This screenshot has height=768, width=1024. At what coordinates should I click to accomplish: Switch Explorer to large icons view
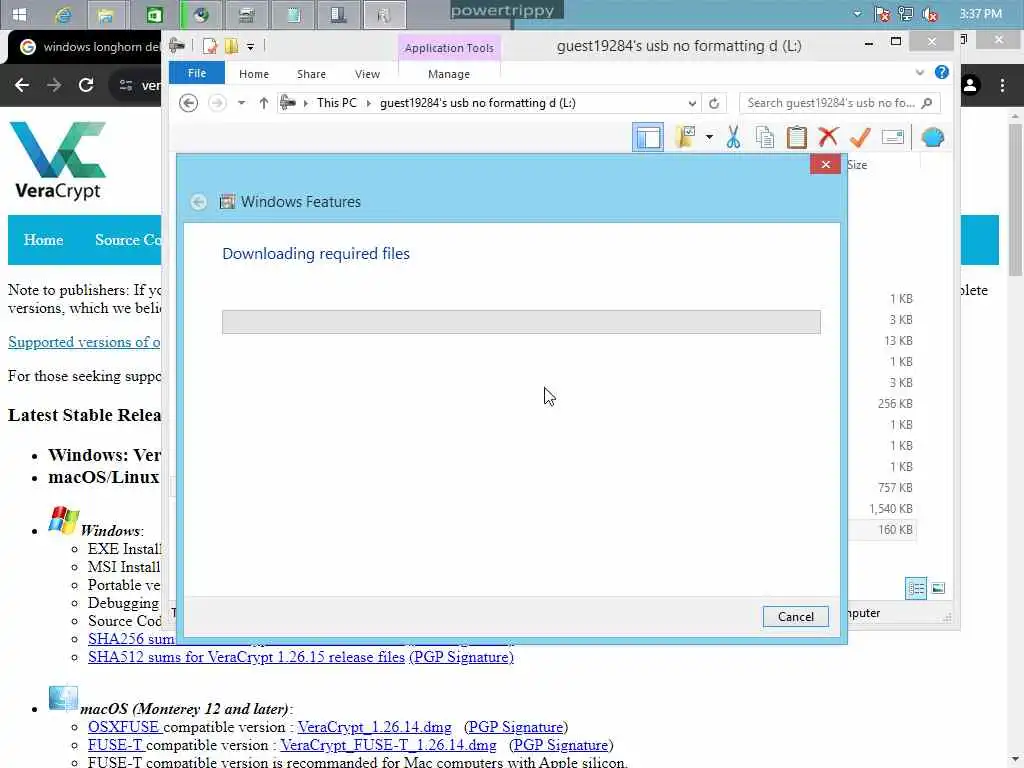[938, 588]
